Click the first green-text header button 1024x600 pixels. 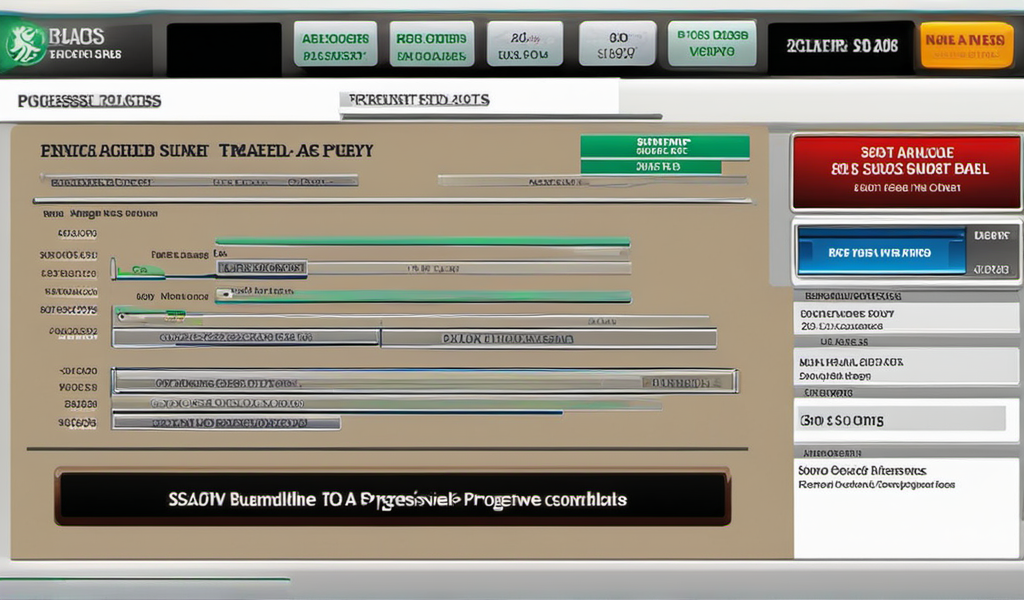[335, 44]
